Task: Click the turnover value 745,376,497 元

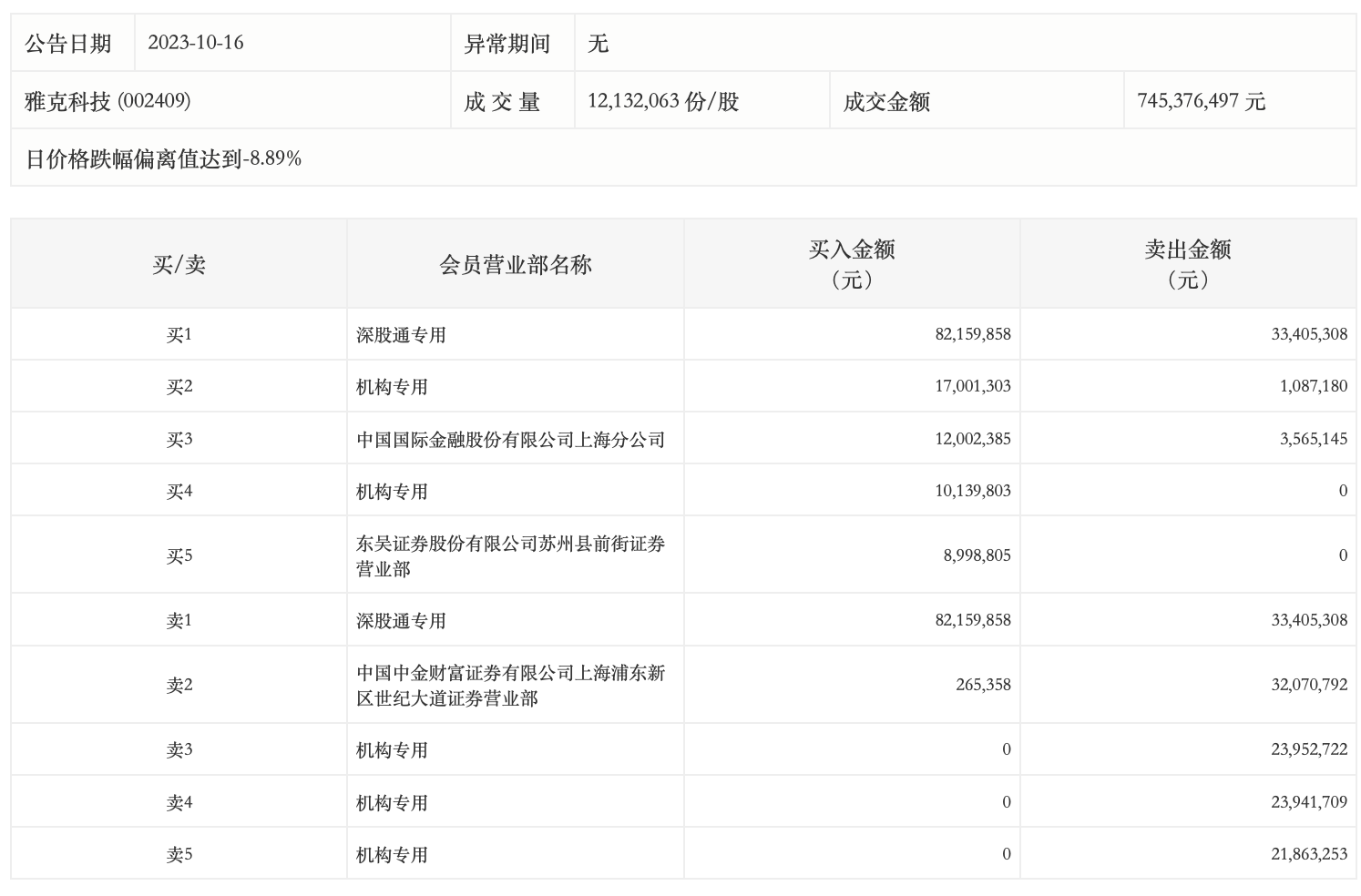Action: tap(1201, 101)
